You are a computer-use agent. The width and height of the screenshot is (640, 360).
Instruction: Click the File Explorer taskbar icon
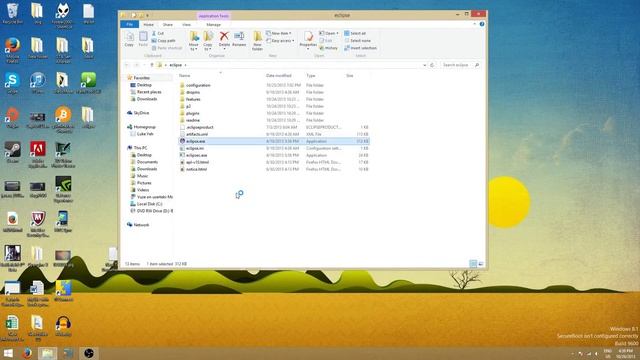click(47, 353)
